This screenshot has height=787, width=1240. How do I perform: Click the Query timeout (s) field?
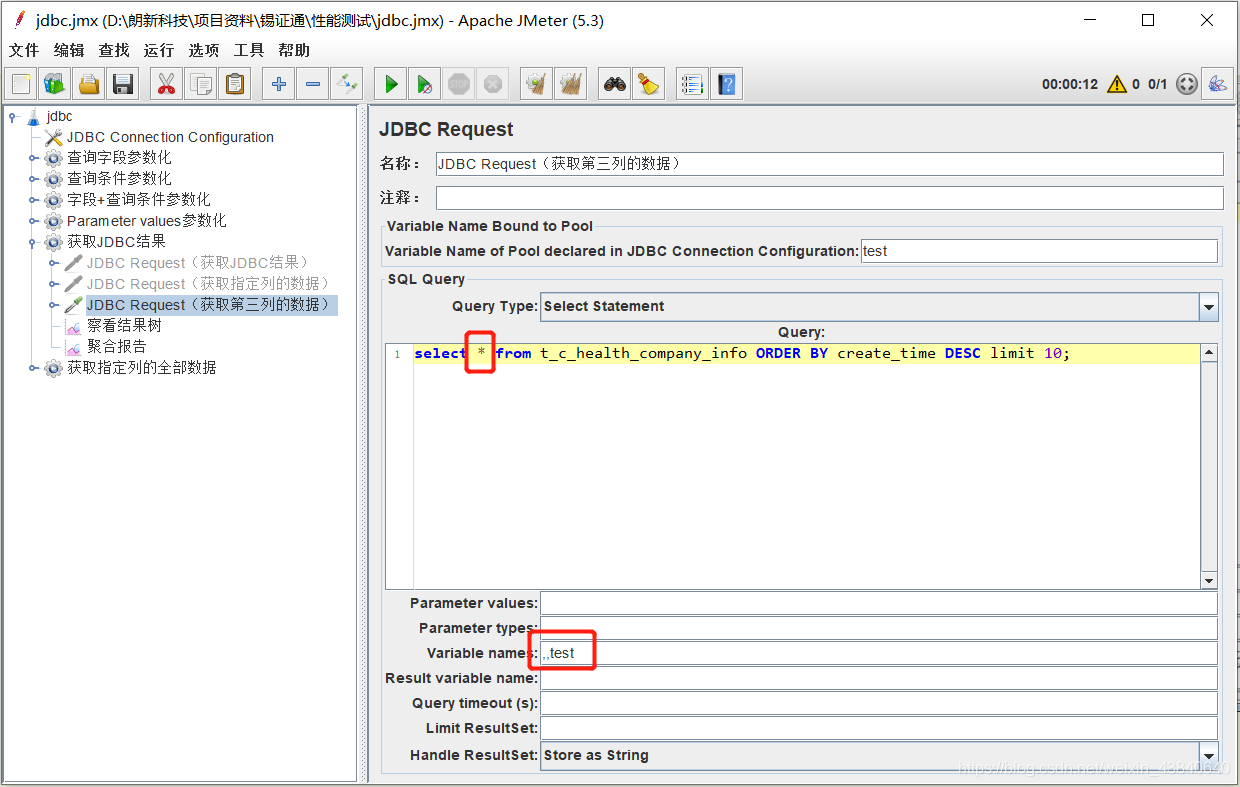[879, 703]
